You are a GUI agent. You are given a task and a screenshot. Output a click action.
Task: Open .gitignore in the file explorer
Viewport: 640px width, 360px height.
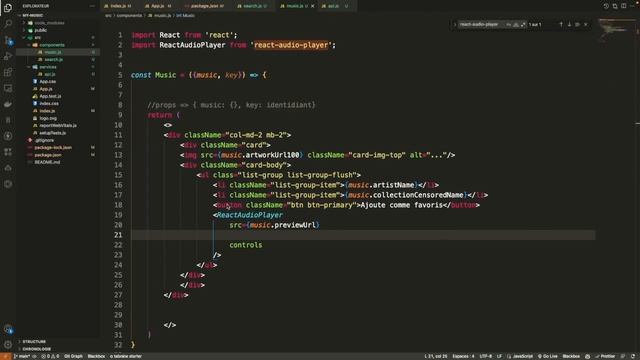pos(57,140)
